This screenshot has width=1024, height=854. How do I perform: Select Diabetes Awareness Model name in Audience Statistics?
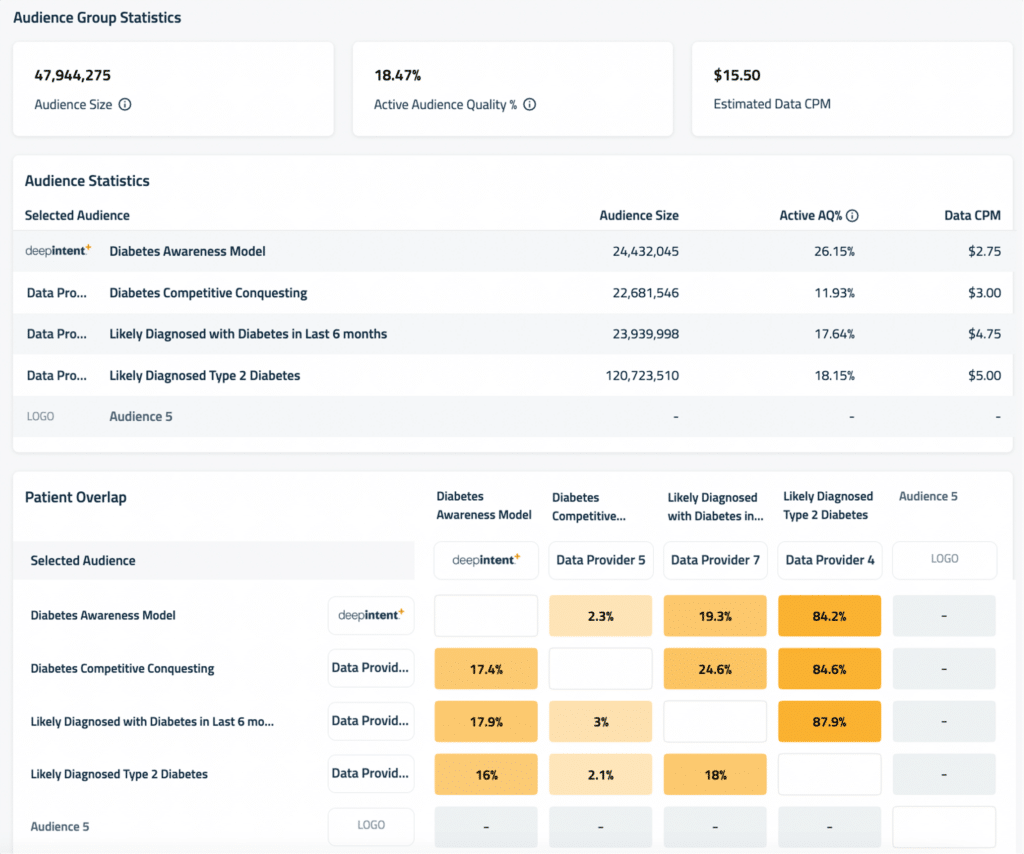[x=187, y=251]
